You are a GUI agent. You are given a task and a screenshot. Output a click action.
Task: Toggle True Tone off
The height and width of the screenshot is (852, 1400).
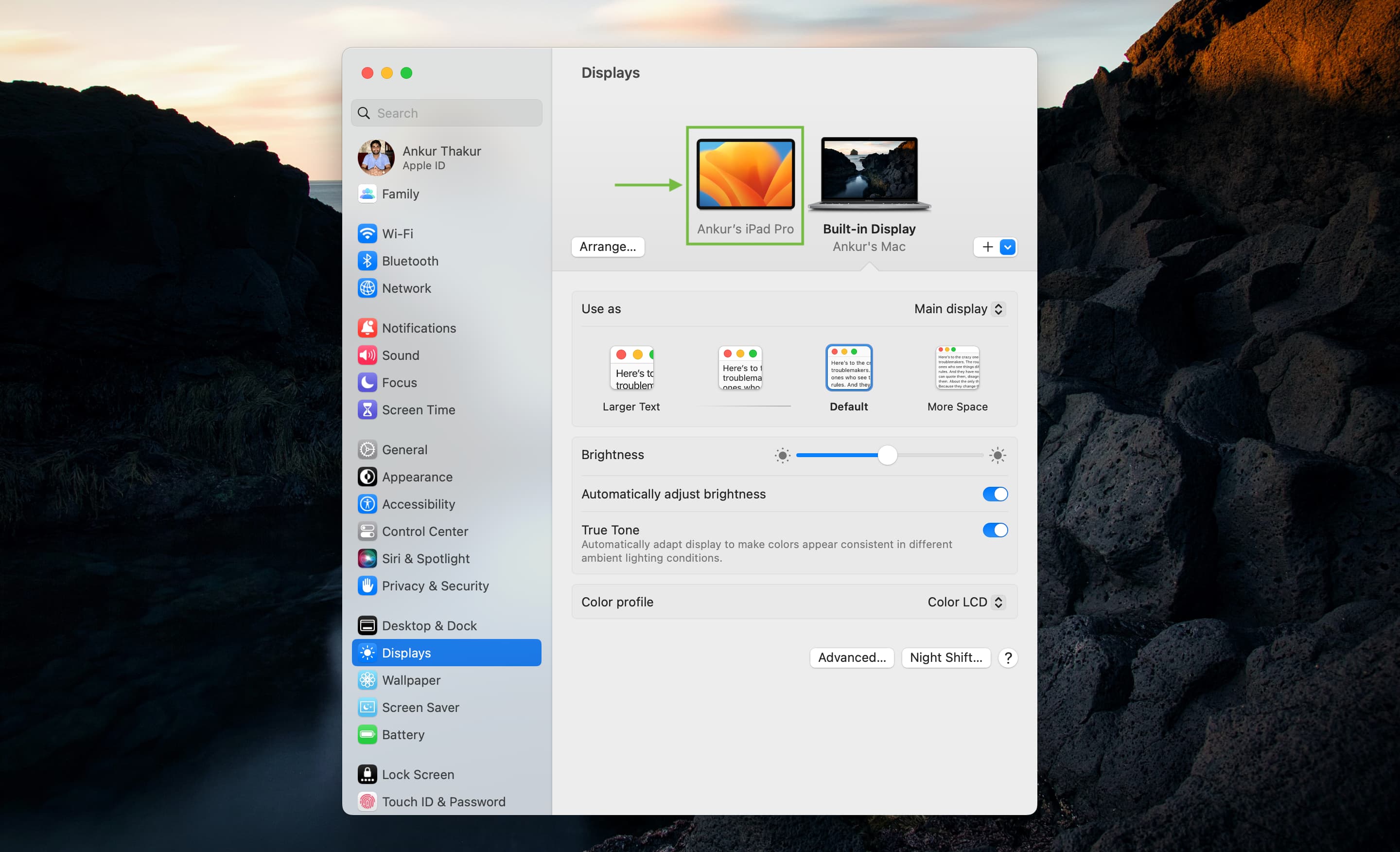[993, 530]
